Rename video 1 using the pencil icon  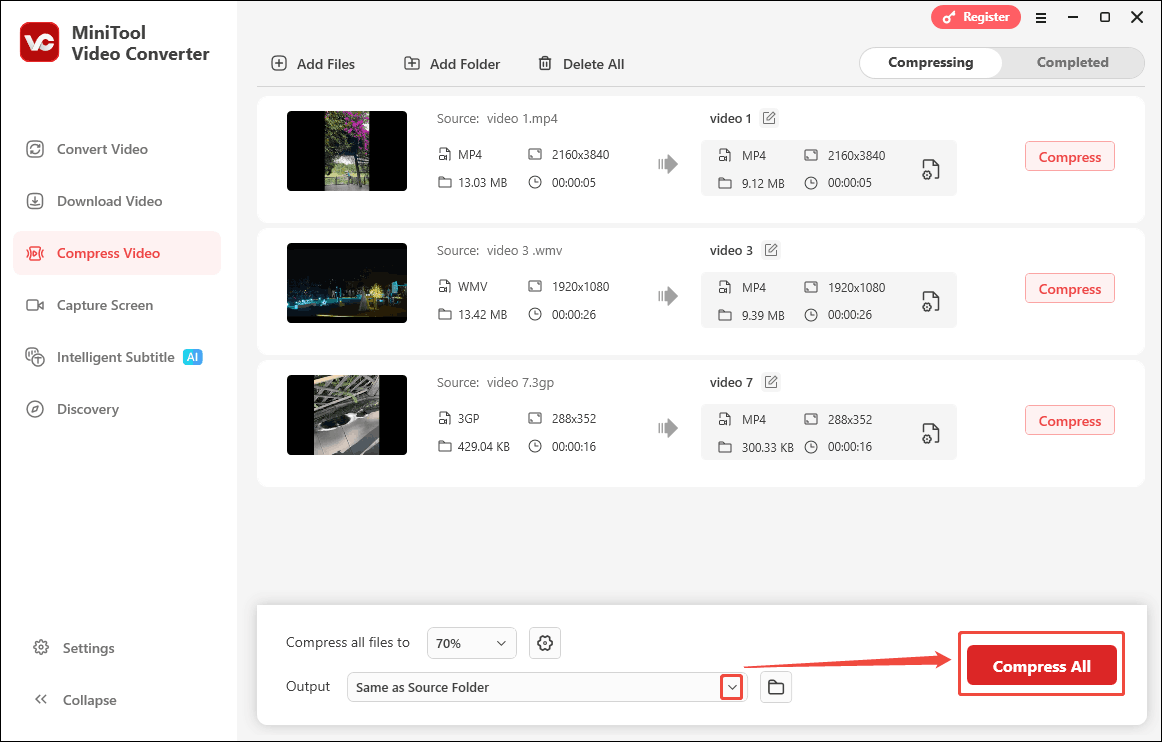pyautogui.click(x=769, y=117)
